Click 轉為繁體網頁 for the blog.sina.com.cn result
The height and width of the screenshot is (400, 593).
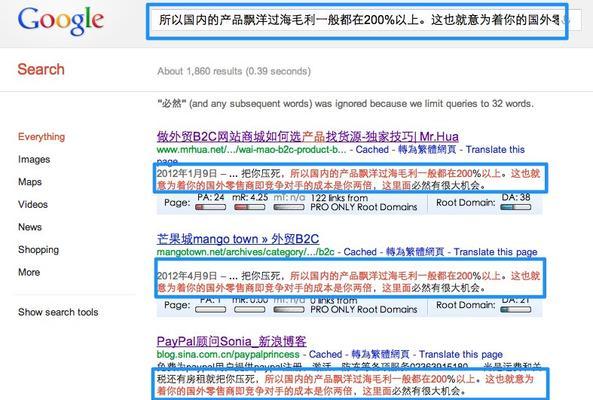click(380, 354)
